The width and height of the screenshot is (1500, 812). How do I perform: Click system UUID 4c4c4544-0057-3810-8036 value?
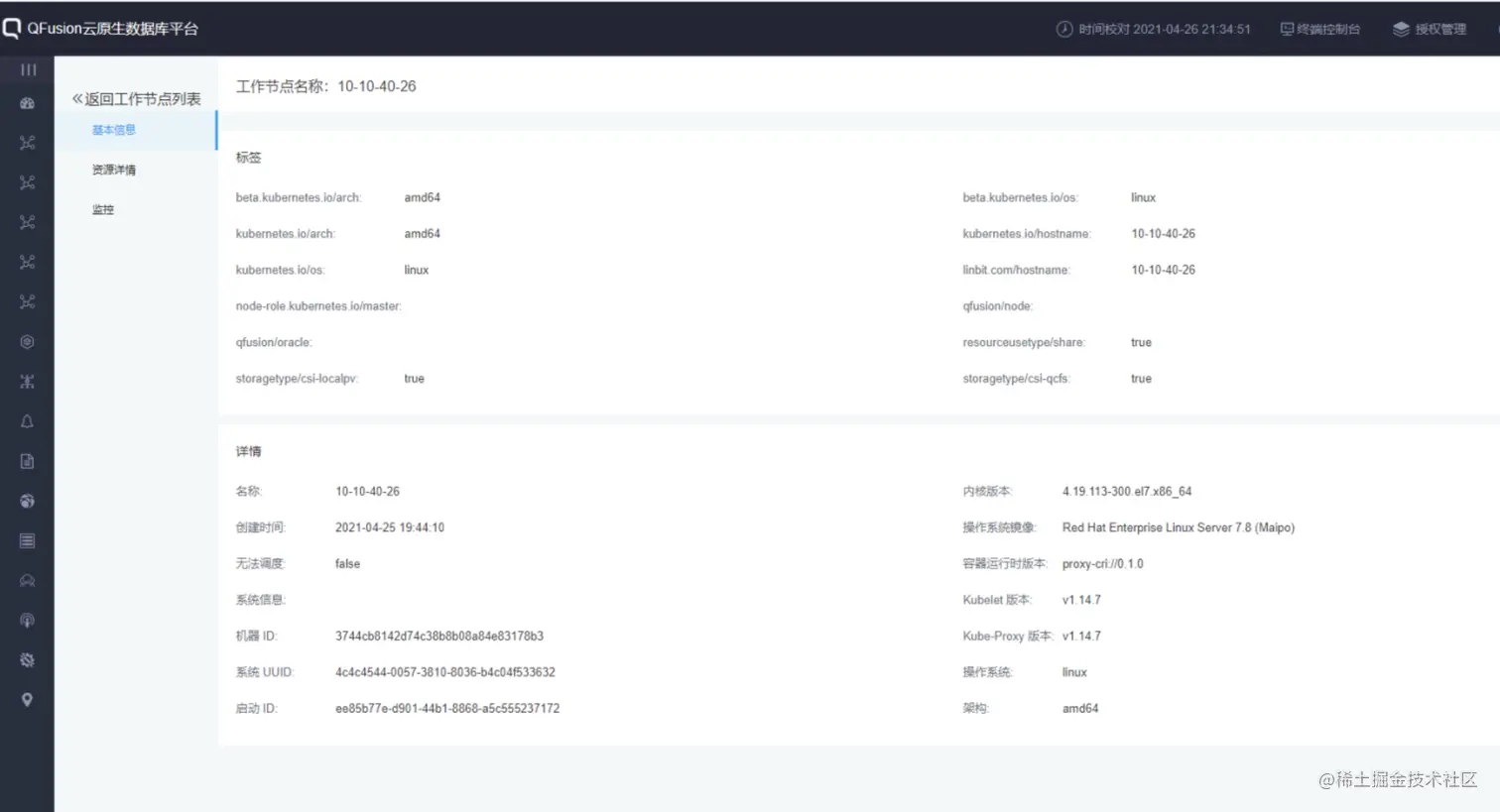click(445, 672)
